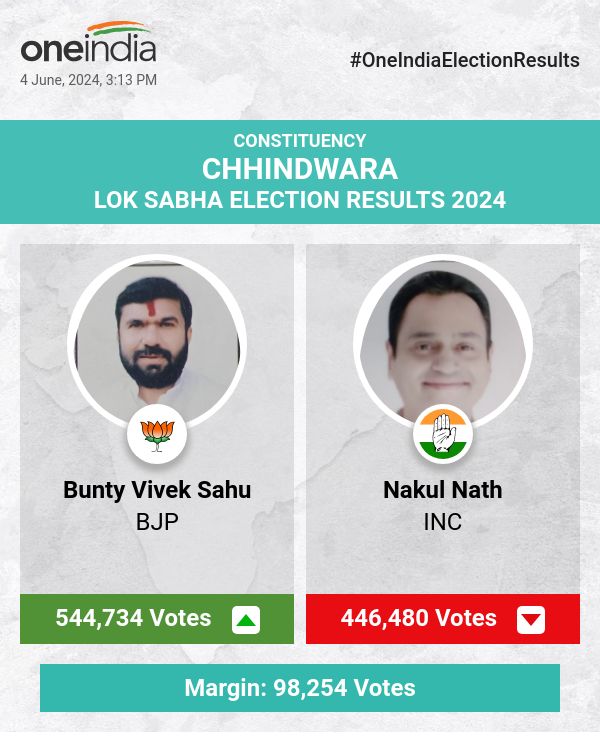Viewport: 600px width, 750px height.
Task: Click the INC hand party symbol
Action: click(443, 435)
